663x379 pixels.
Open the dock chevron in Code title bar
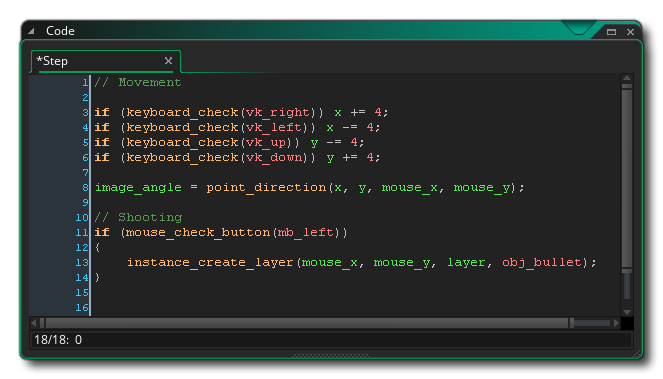pos(579,28)
